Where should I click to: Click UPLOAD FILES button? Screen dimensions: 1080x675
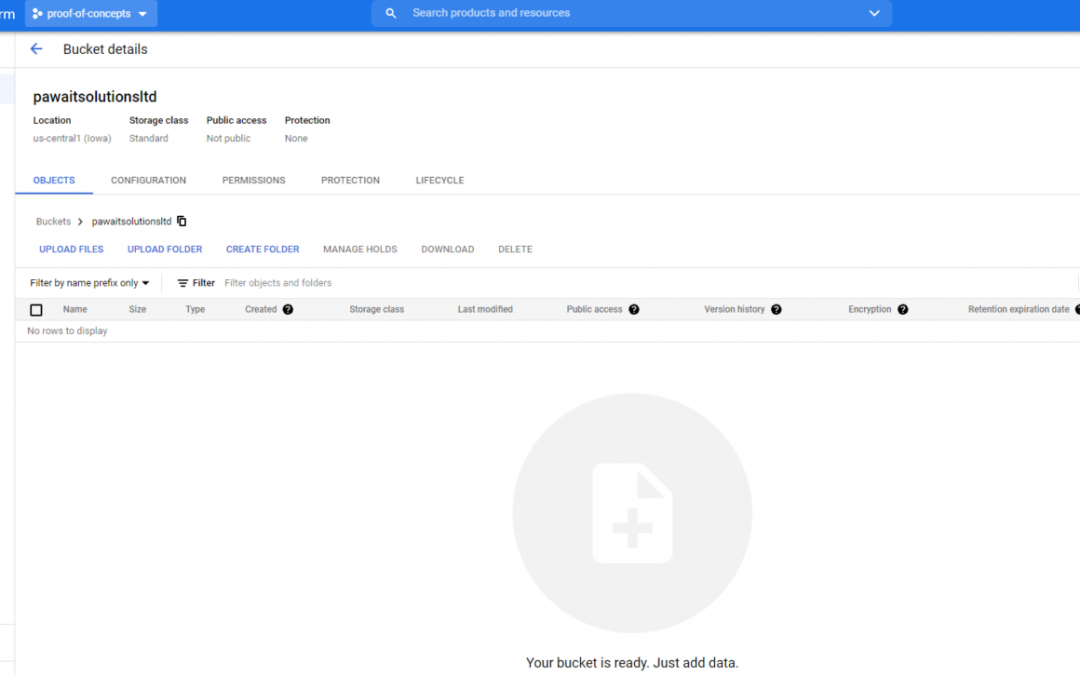click(71, 249)
